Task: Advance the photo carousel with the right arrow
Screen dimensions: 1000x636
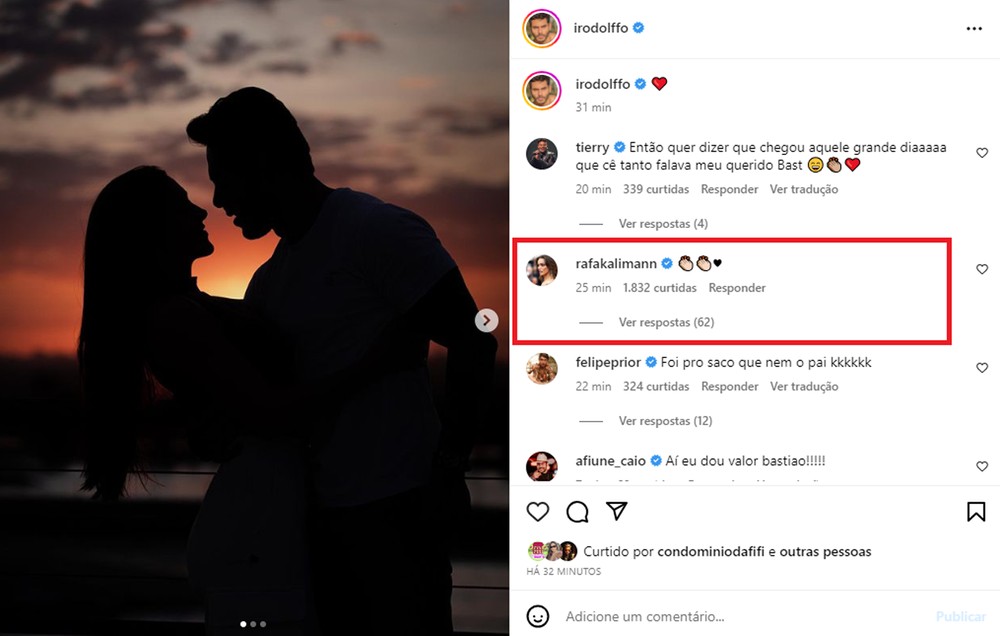Action: coord(486,319)
